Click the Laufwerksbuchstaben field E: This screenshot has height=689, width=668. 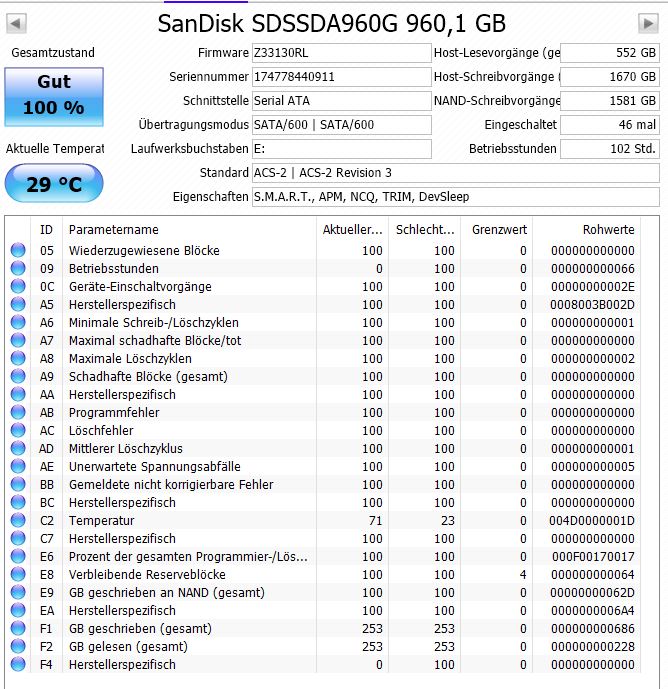pyautogui.click(x=341, y=149)
